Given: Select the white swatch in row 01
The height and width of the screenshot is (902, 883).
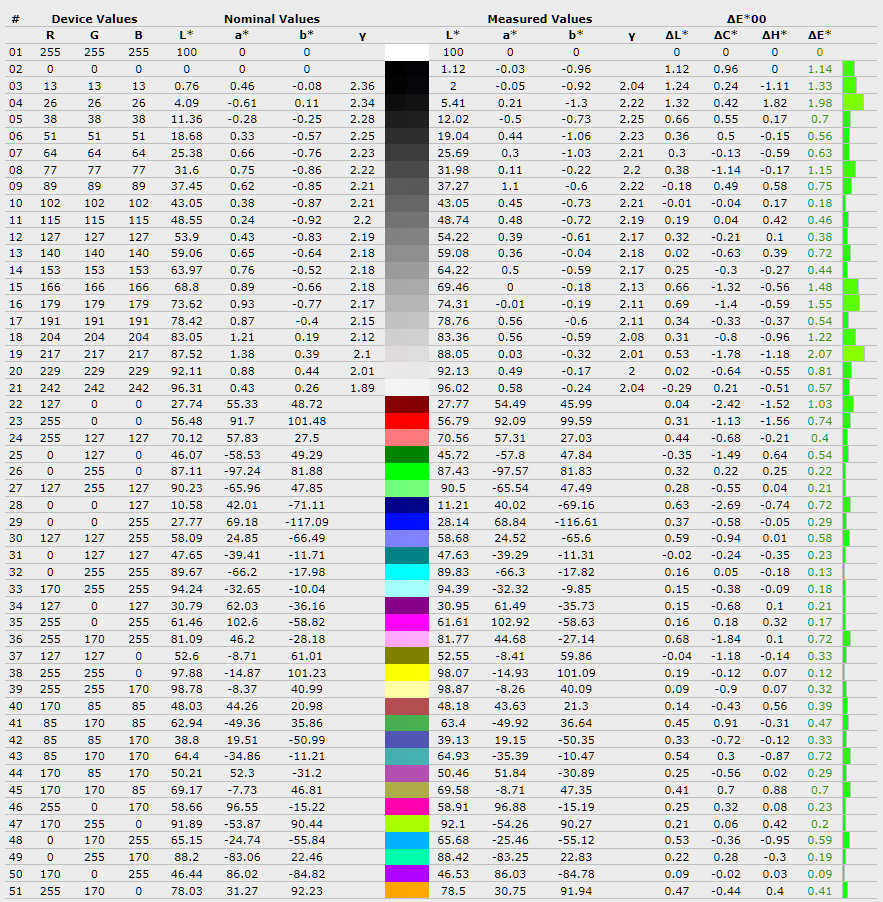Looking at the screenshot, I should tap(406, 52).
